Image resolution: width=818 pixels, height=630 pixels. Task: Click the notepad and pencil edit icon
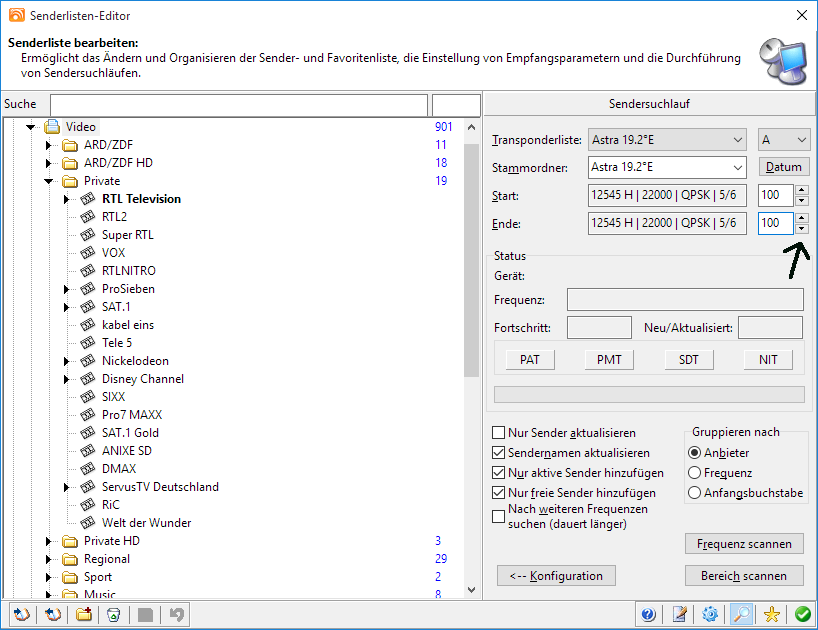click(x=679, y=614)
